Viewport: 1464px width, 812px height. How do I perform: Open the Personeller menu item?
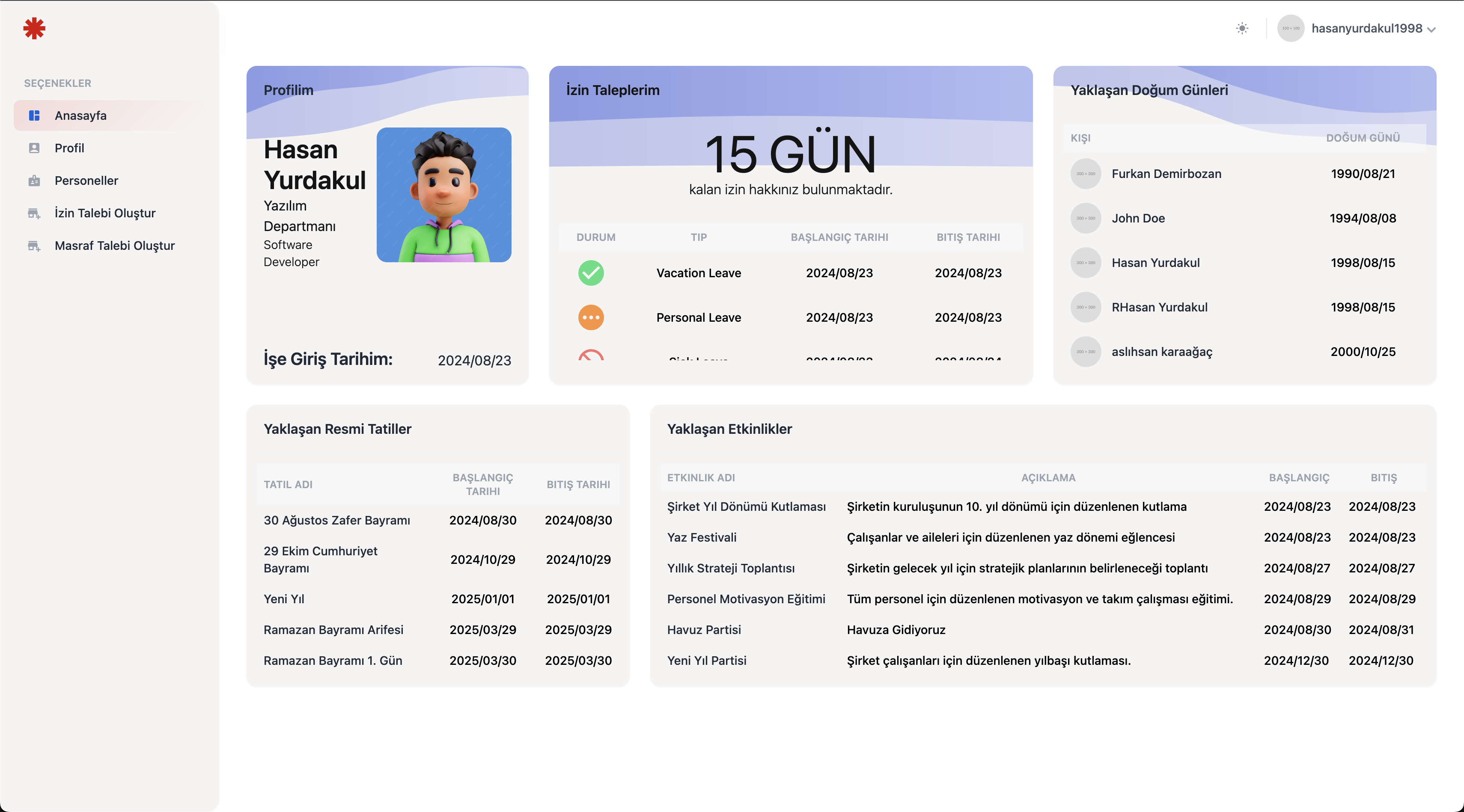click(x=86, y=181)
